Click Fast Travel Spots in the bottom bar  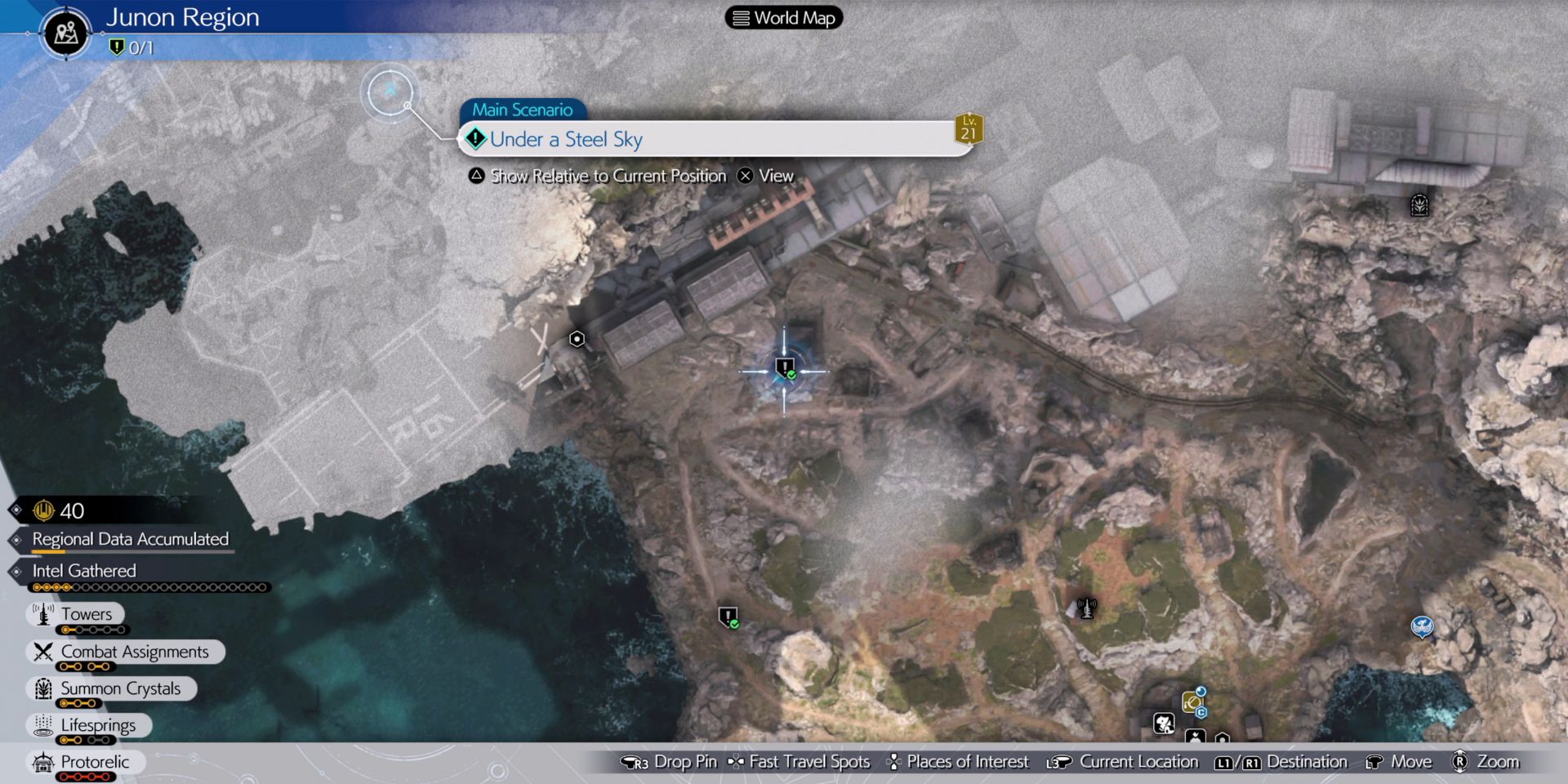click(809, 762)
